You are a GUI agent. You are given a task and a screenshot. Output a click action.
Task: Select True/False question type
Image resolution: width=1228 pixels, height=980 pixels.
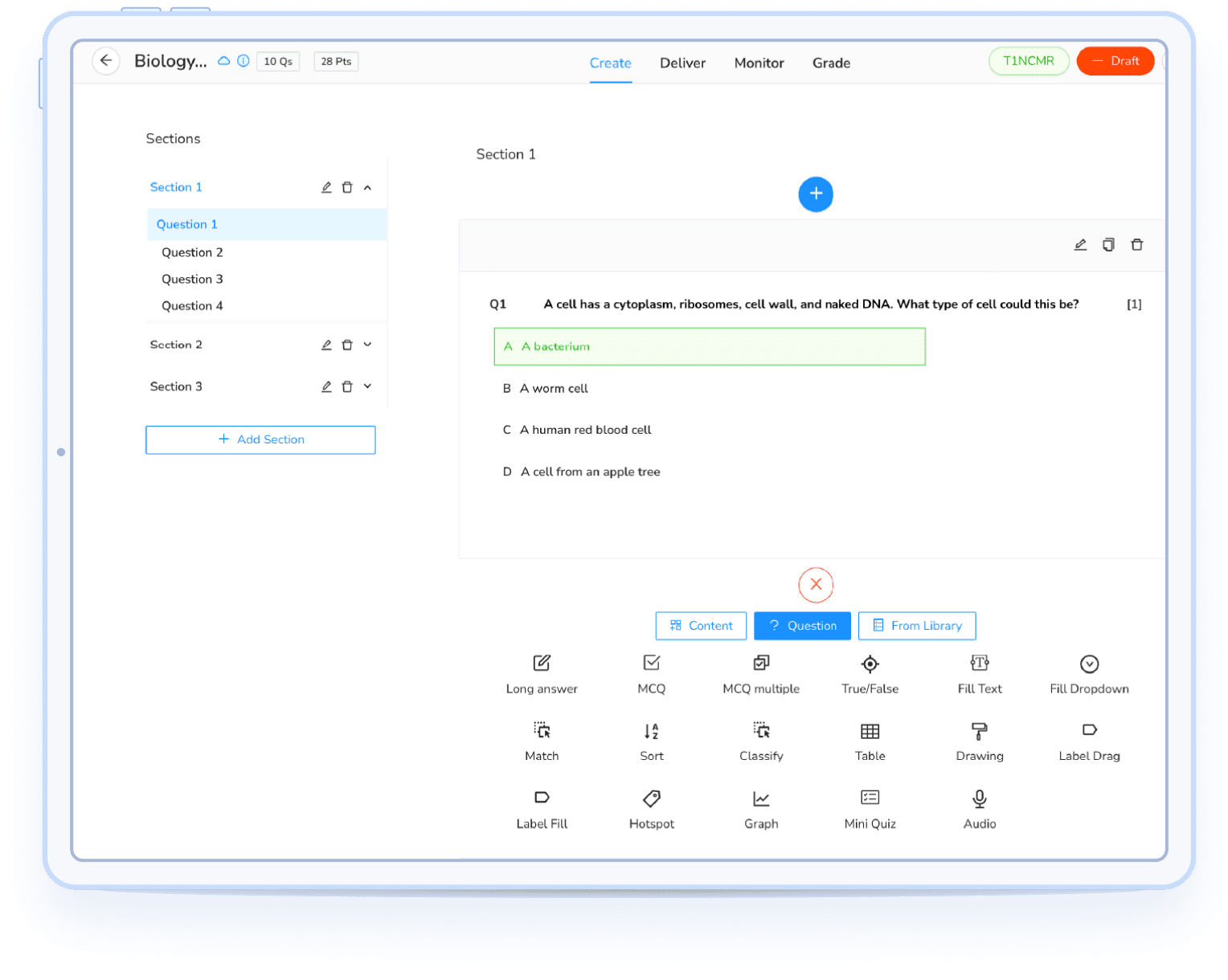(870, 675)
